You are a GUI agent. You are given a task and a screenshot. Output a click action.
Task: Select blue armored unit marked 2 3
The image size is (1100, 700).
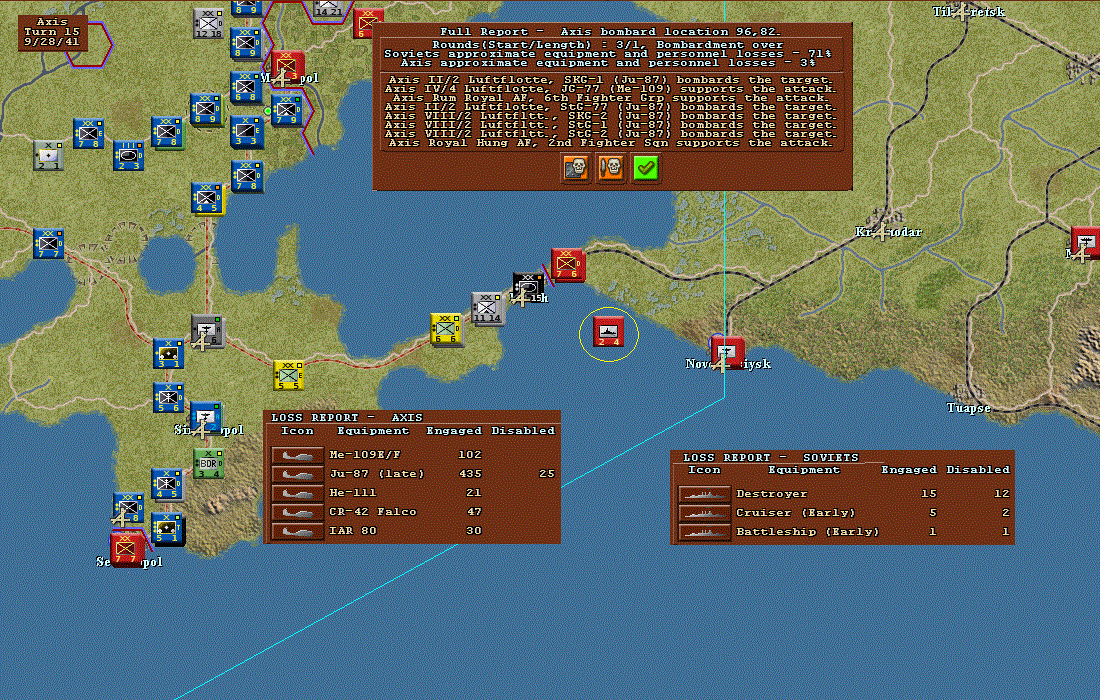point(128,156)
